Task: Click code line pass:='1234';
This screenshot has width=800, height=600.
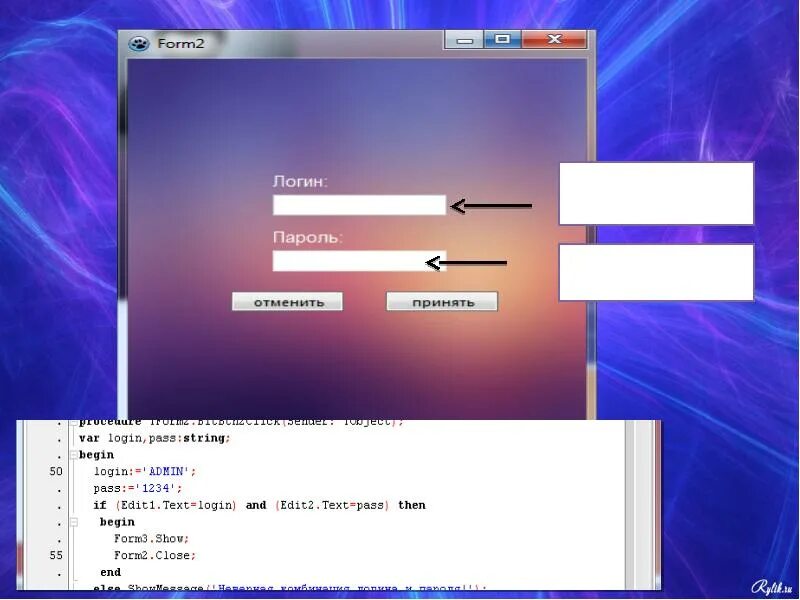Action: coord(138,488)
